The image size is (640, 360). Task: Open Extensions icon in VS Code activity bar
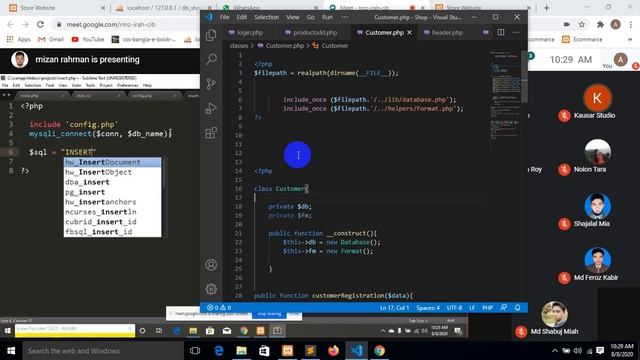(x=211, y=133)
